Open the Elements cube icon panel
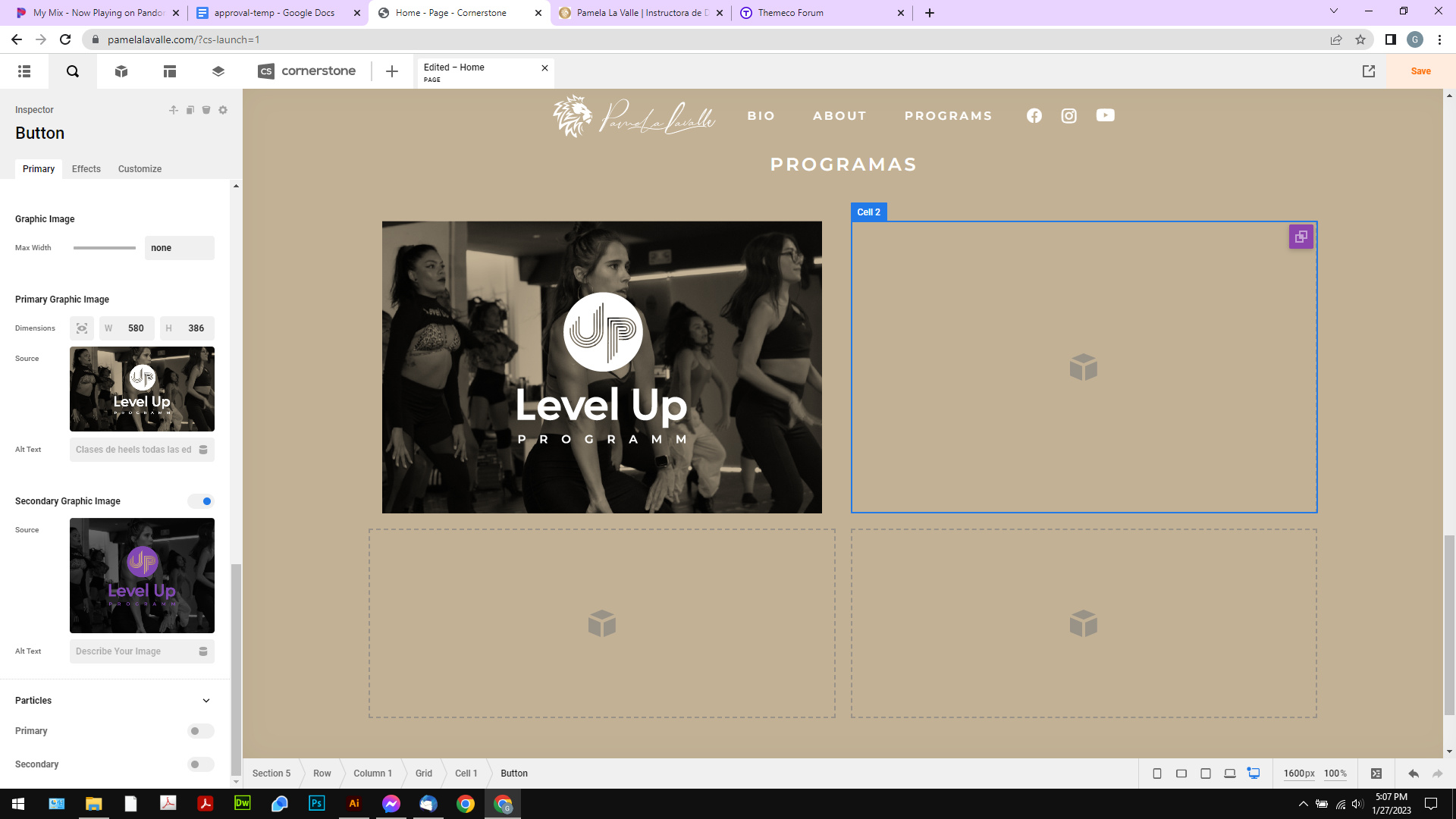1456x819 pixels. coord(121,71)
